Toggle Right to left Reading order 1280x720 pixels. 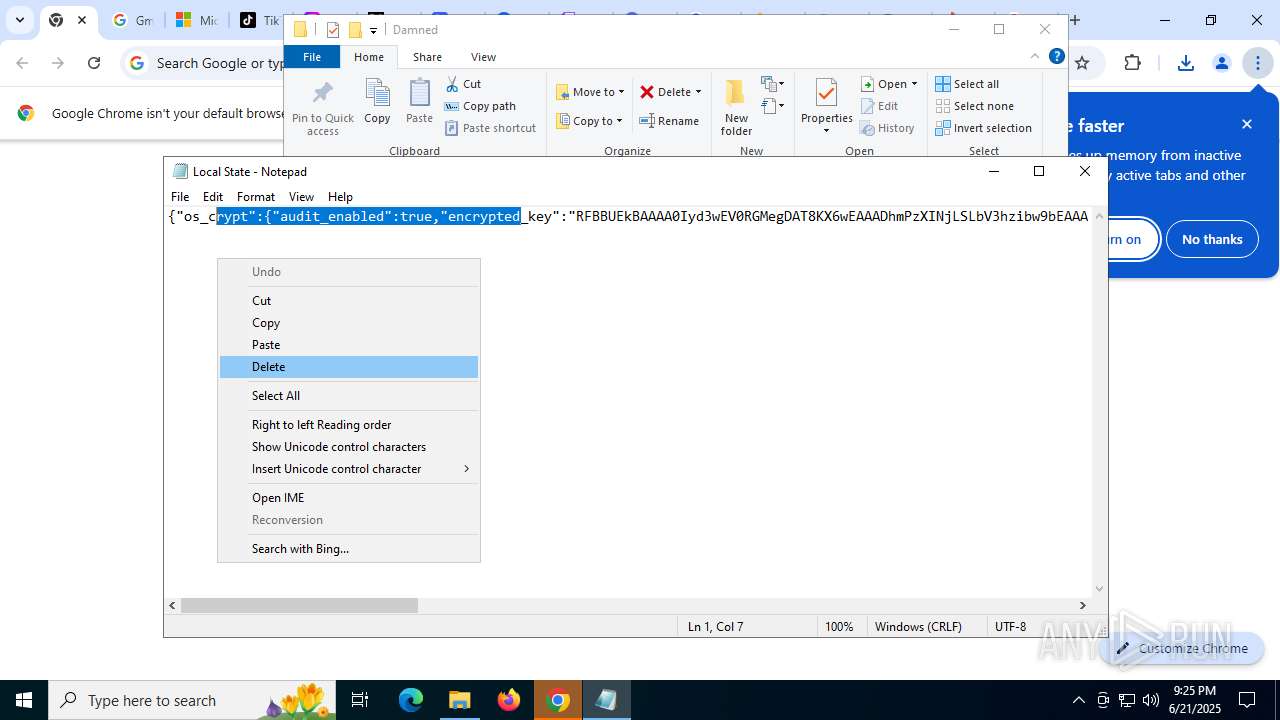(x=348, y=425)
